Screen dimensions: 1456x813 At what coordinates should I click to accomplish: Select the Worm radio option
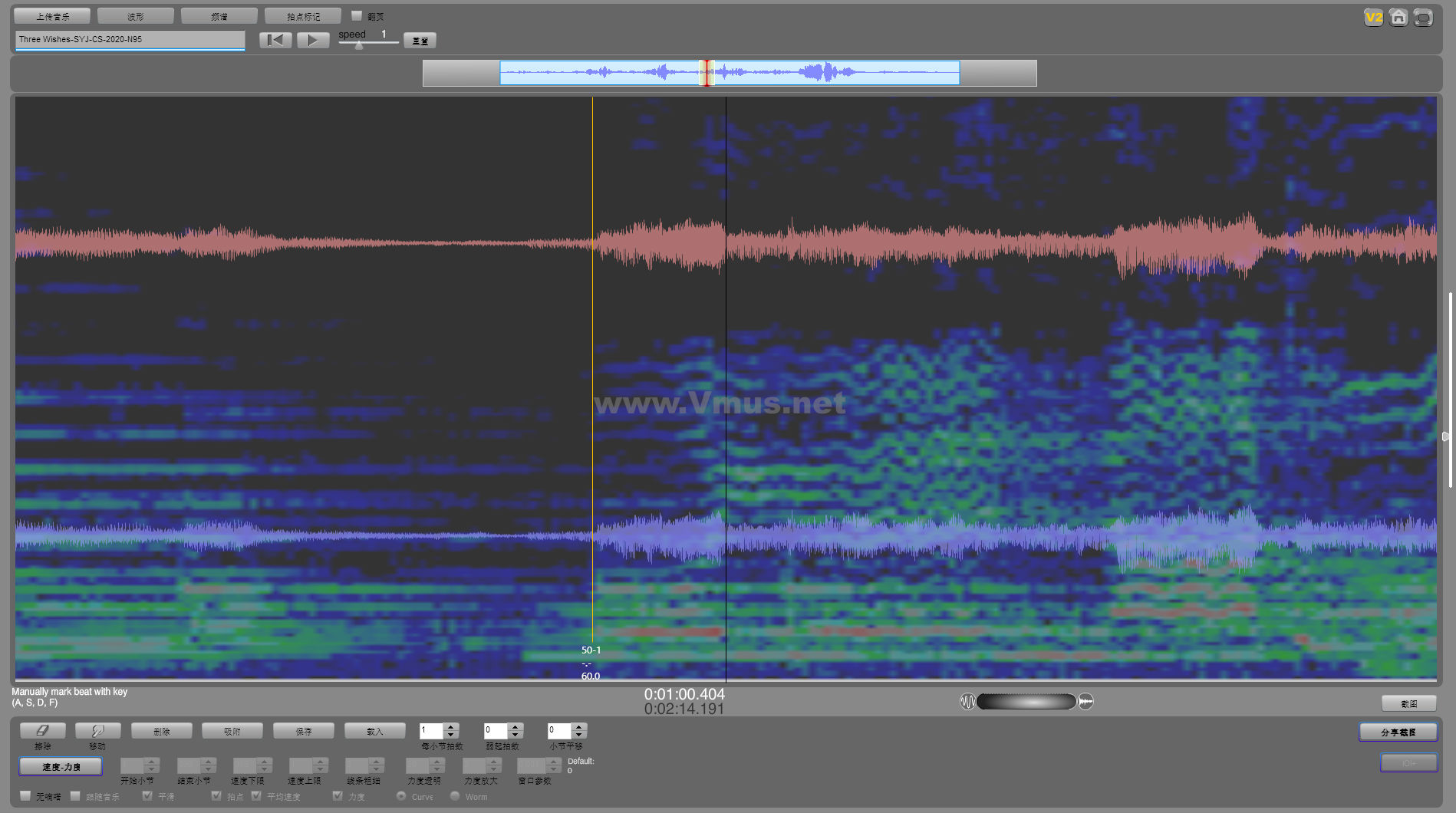pos(455,795)
